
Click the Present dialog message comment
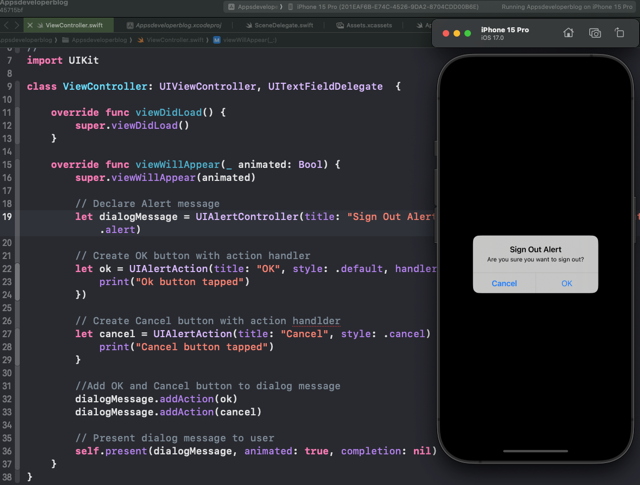pos(175,438)
